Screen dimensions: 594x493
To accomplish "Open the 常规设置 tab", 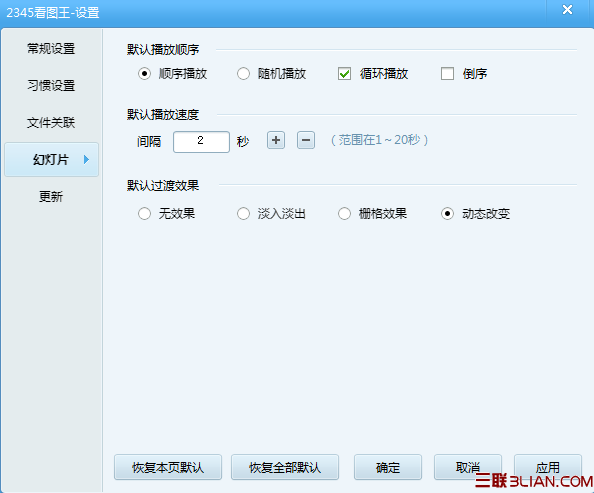I will [x=51, y=49].
